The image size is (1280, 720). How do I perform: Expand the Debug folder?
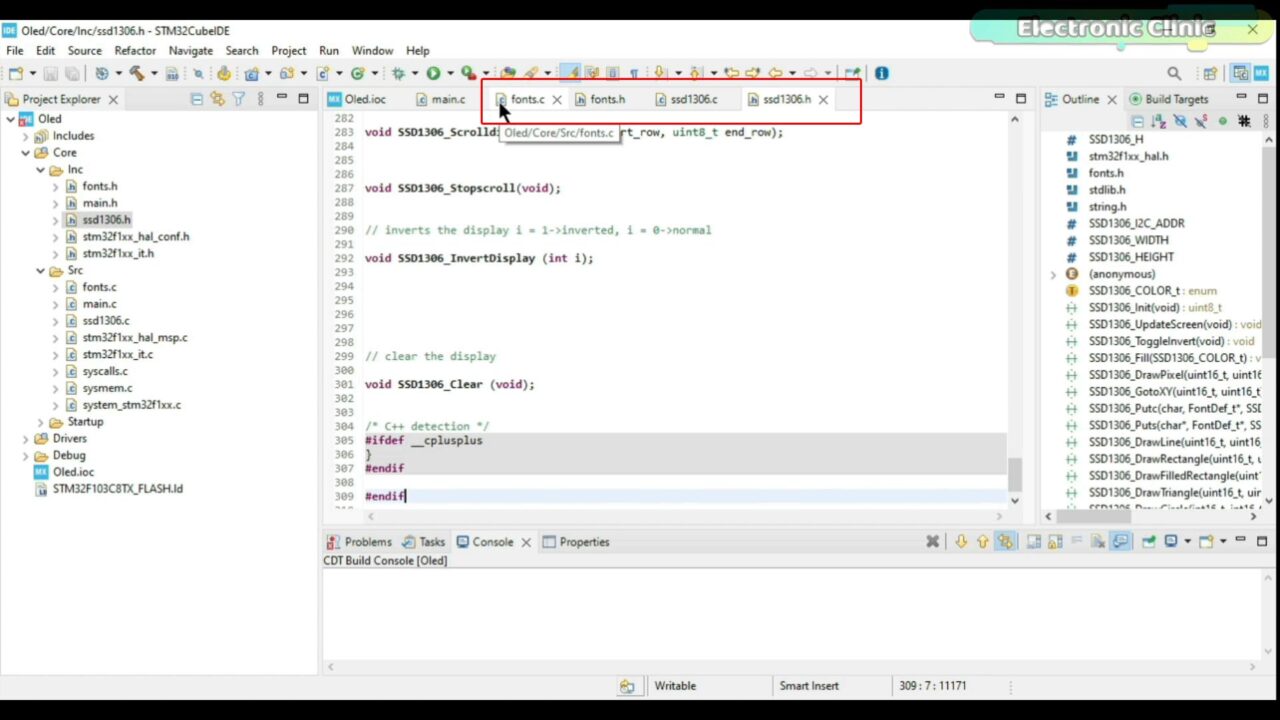tap(26, 456)
